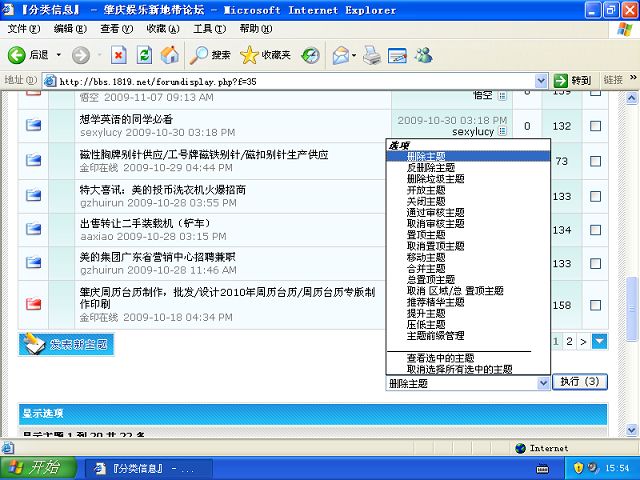Check the checkbox for the sexylucy thread row

tap(596, 126)
